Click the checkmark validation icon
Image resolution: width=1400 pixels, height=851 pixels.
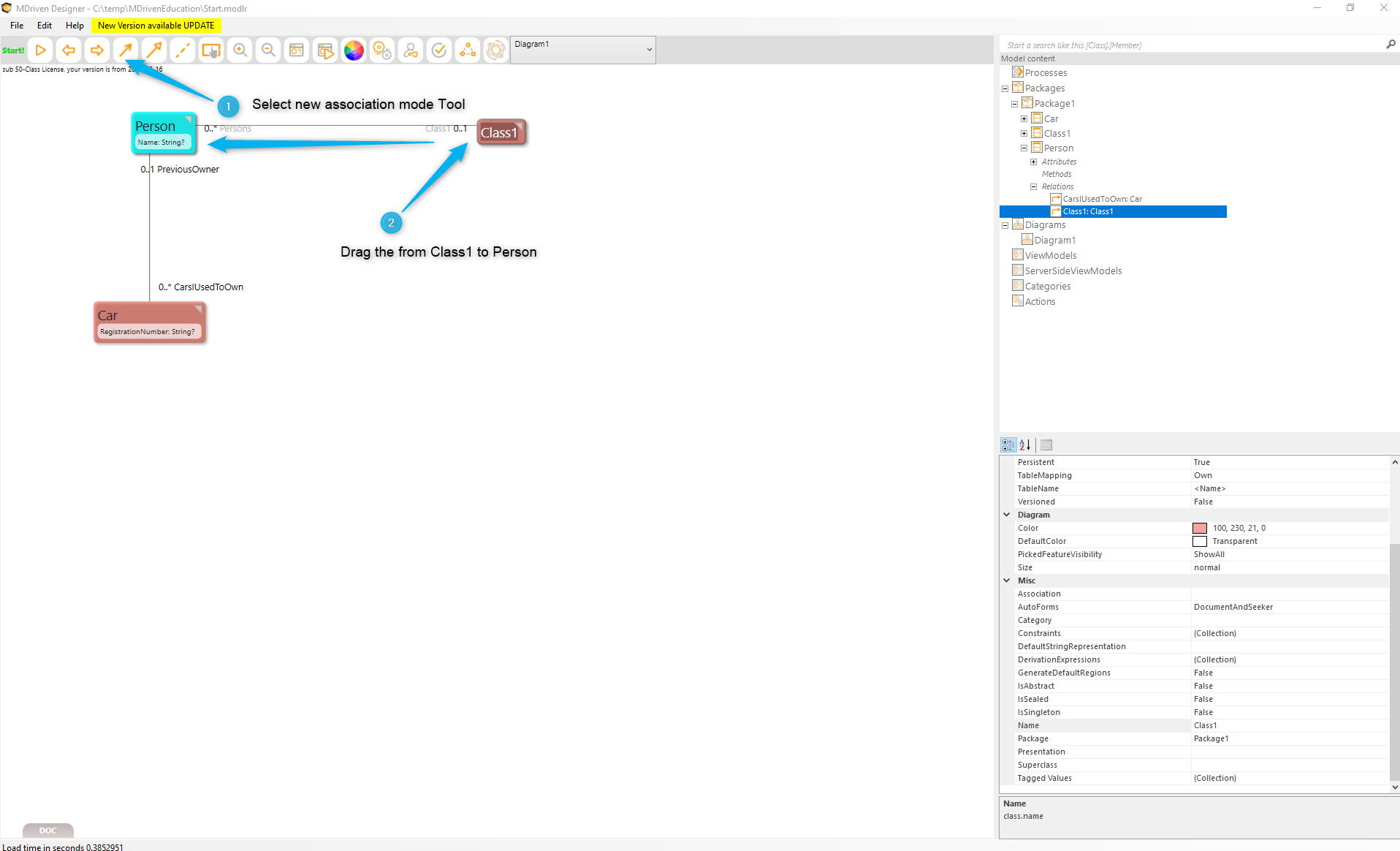tap(439, 50)
